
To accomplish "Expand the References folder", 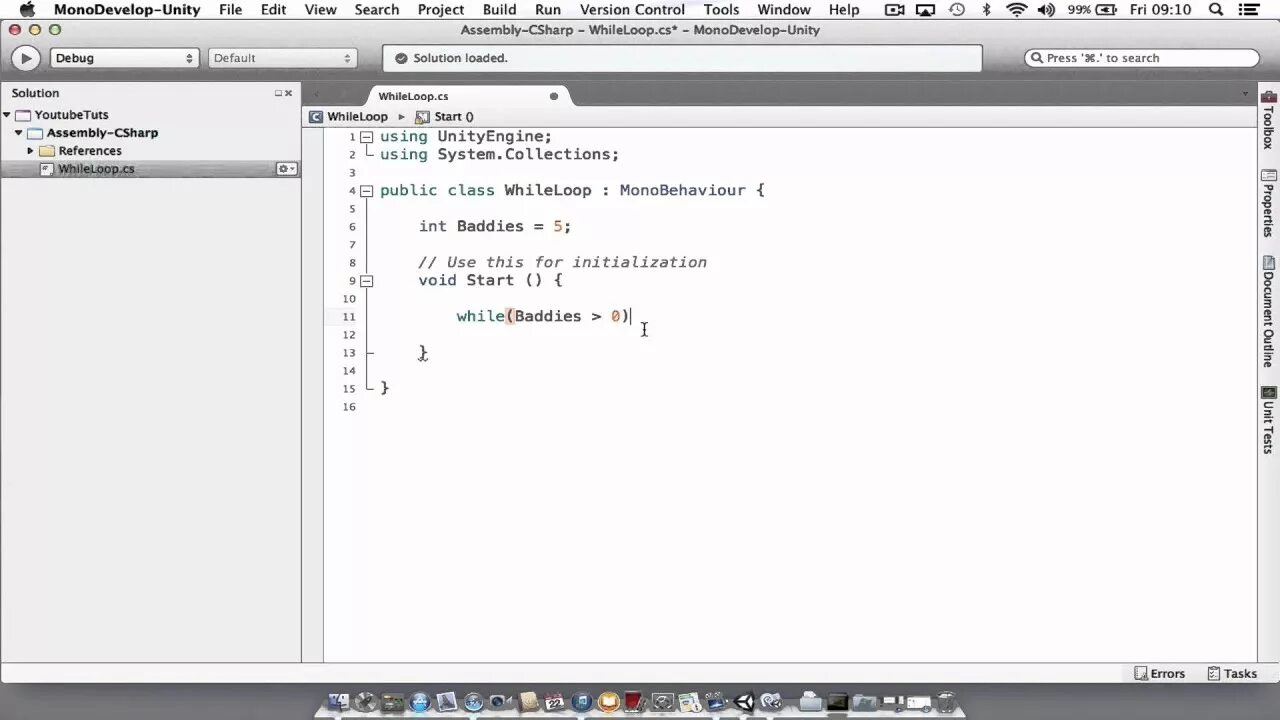I will pyautogui.click(x=30, y=151).
